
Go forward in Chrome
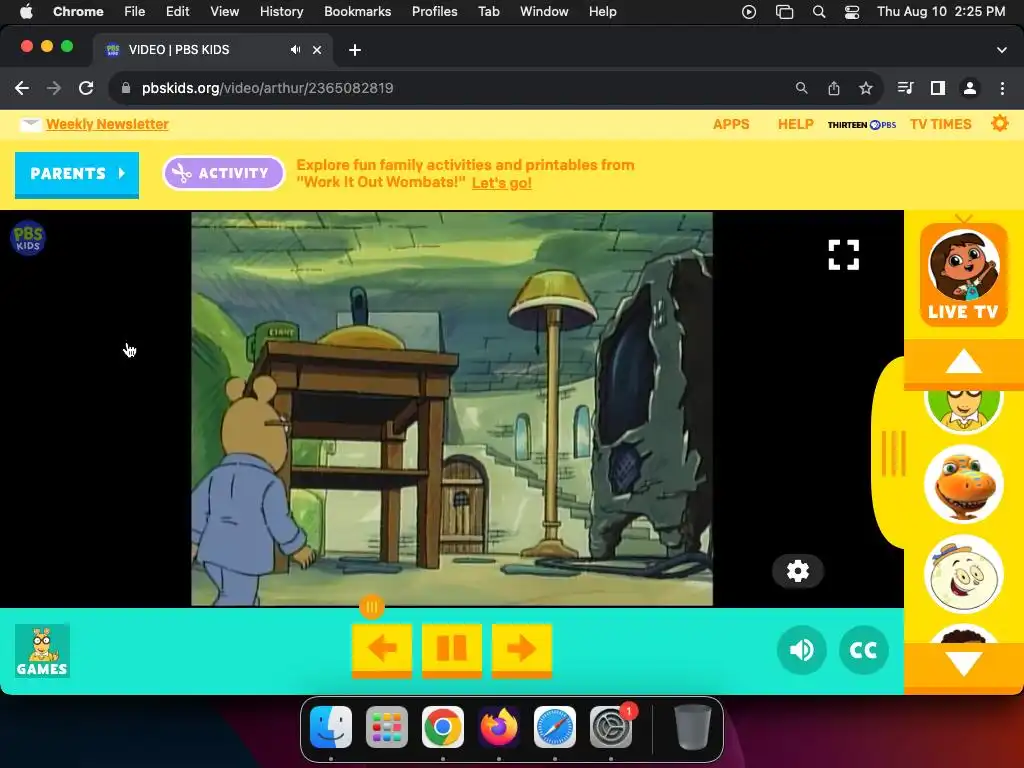point(54,88)
